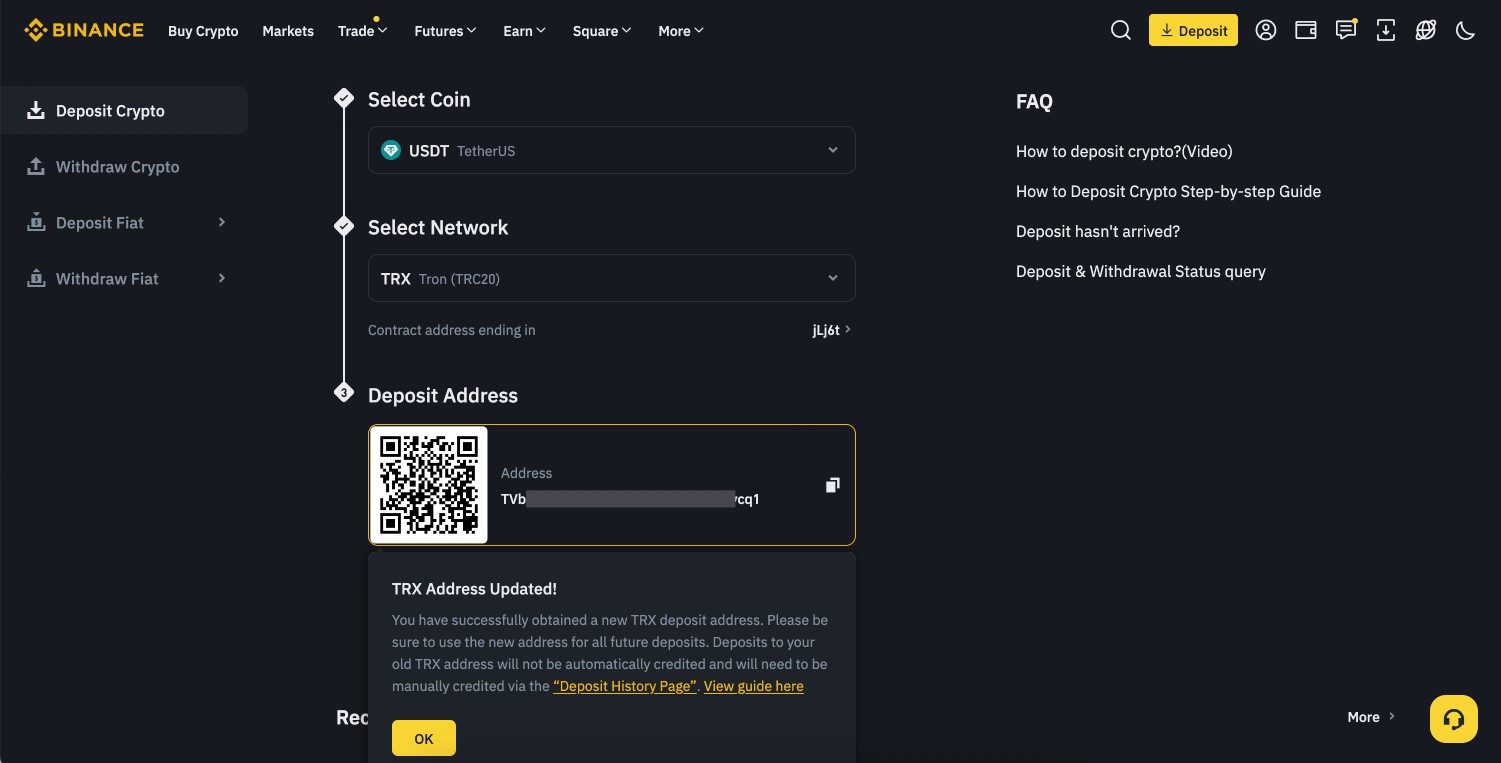Expand the Square menu
Screen dimensions: 1501x763
602,31
